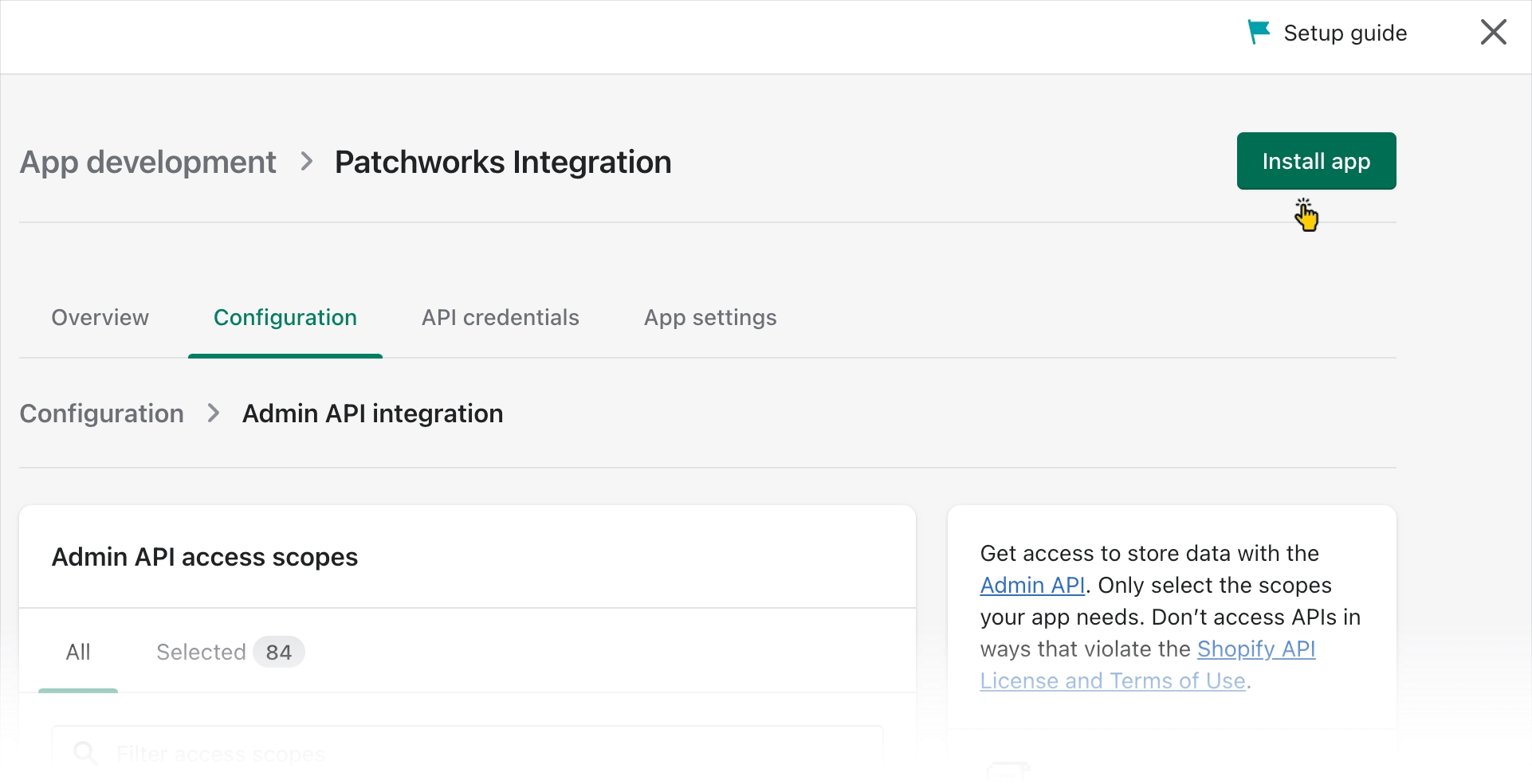Click the chevron before Admin API integration

point(213,414)
